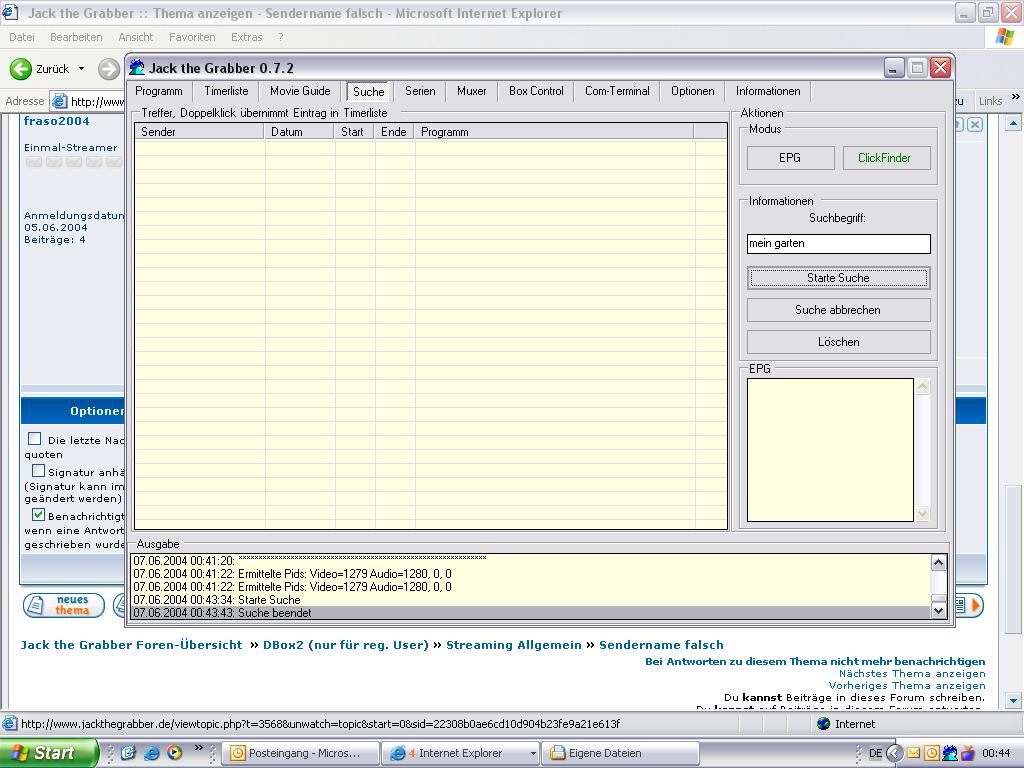The width and height of the screenshot is (1024, 768).
Task: Uncheck the 'Benachrichtigt' reply notification checkbox
Action: click(39, 515)
